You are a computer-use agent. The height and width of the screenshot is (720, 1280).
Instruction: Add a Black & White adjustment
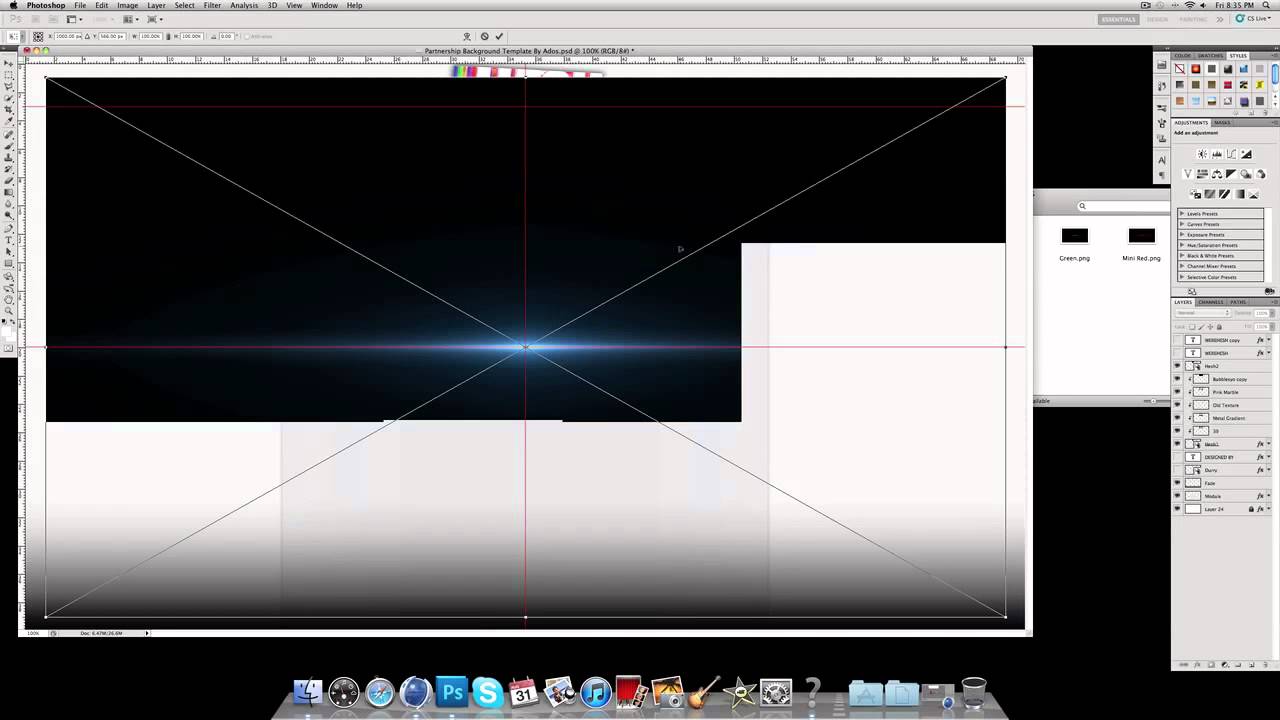click(x=1231, y=174)
